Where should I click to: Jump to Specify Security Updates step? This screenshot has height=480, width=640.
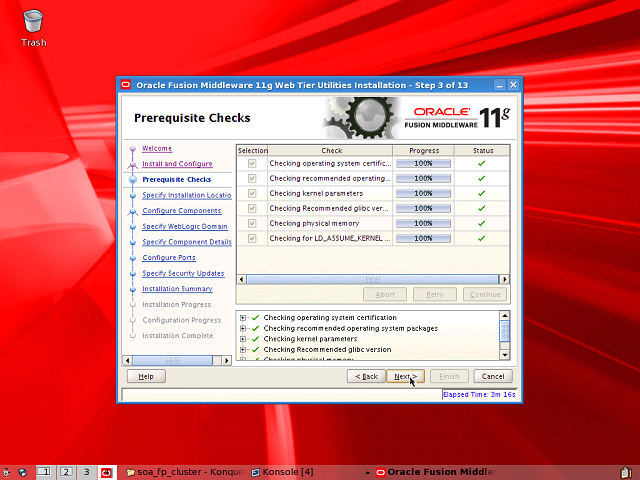(x=183, y=273)
